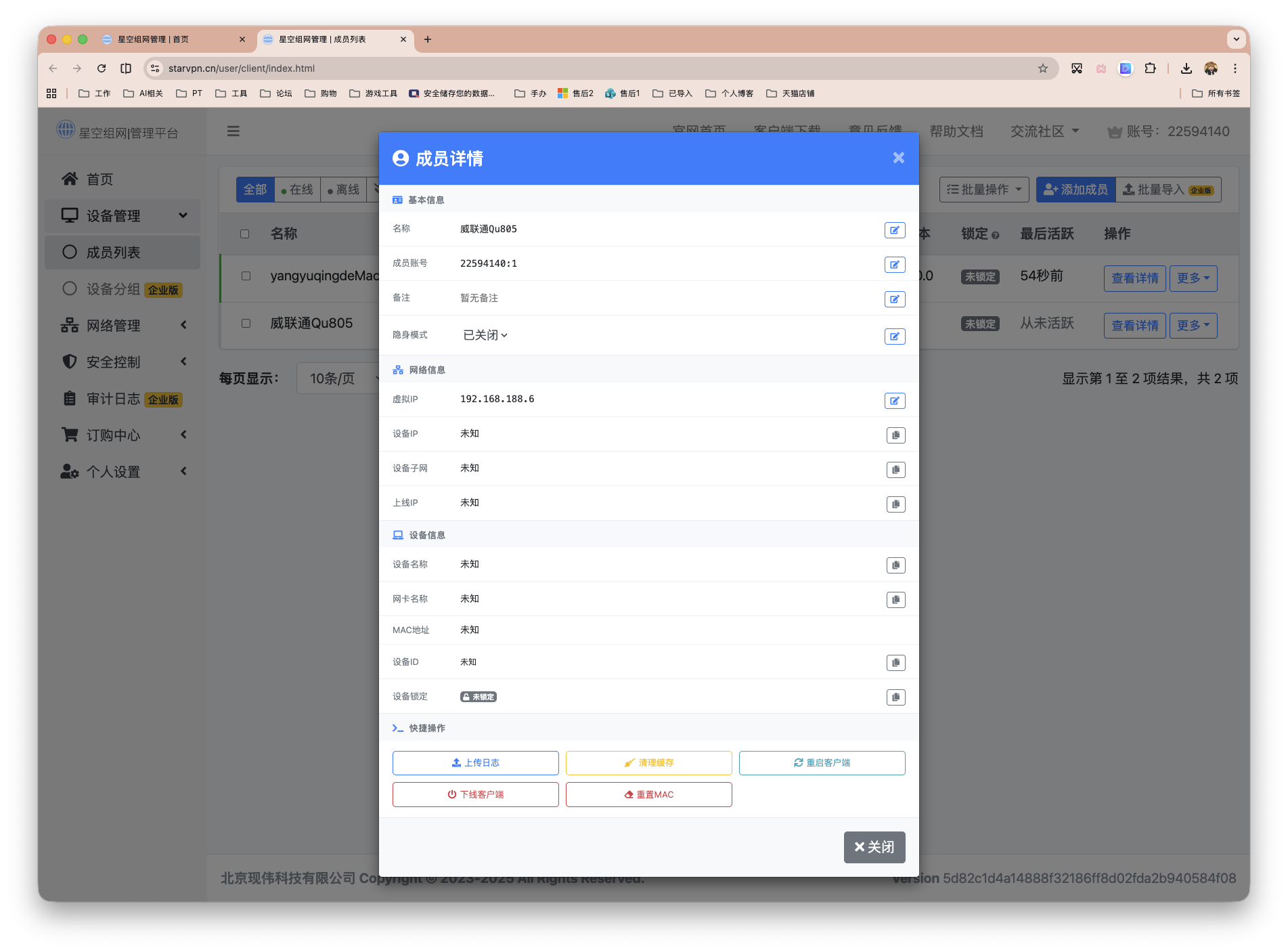
Task: Click edit icon beside 名称 field
Action: point(894,230)
